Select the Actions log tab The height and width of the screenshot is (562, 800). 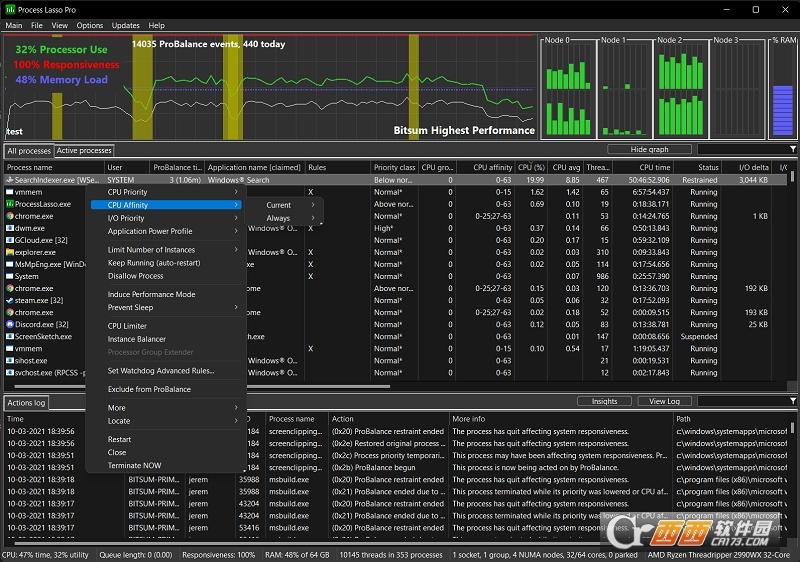tap(26, 403)
